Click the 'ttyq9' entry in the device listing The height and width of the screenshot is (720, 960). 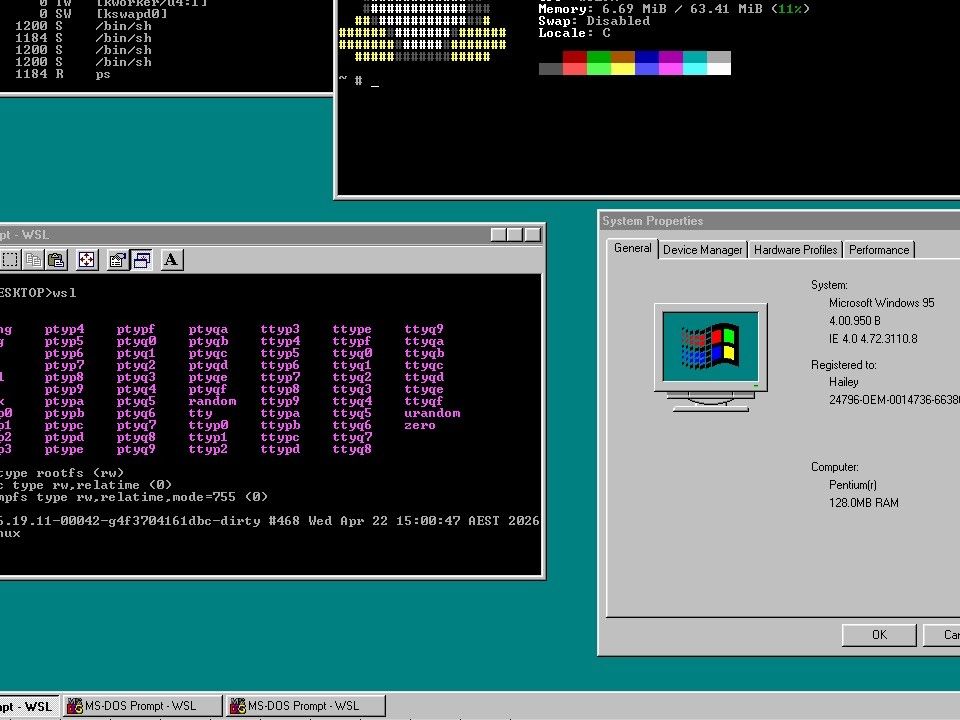tap(424, 329)
